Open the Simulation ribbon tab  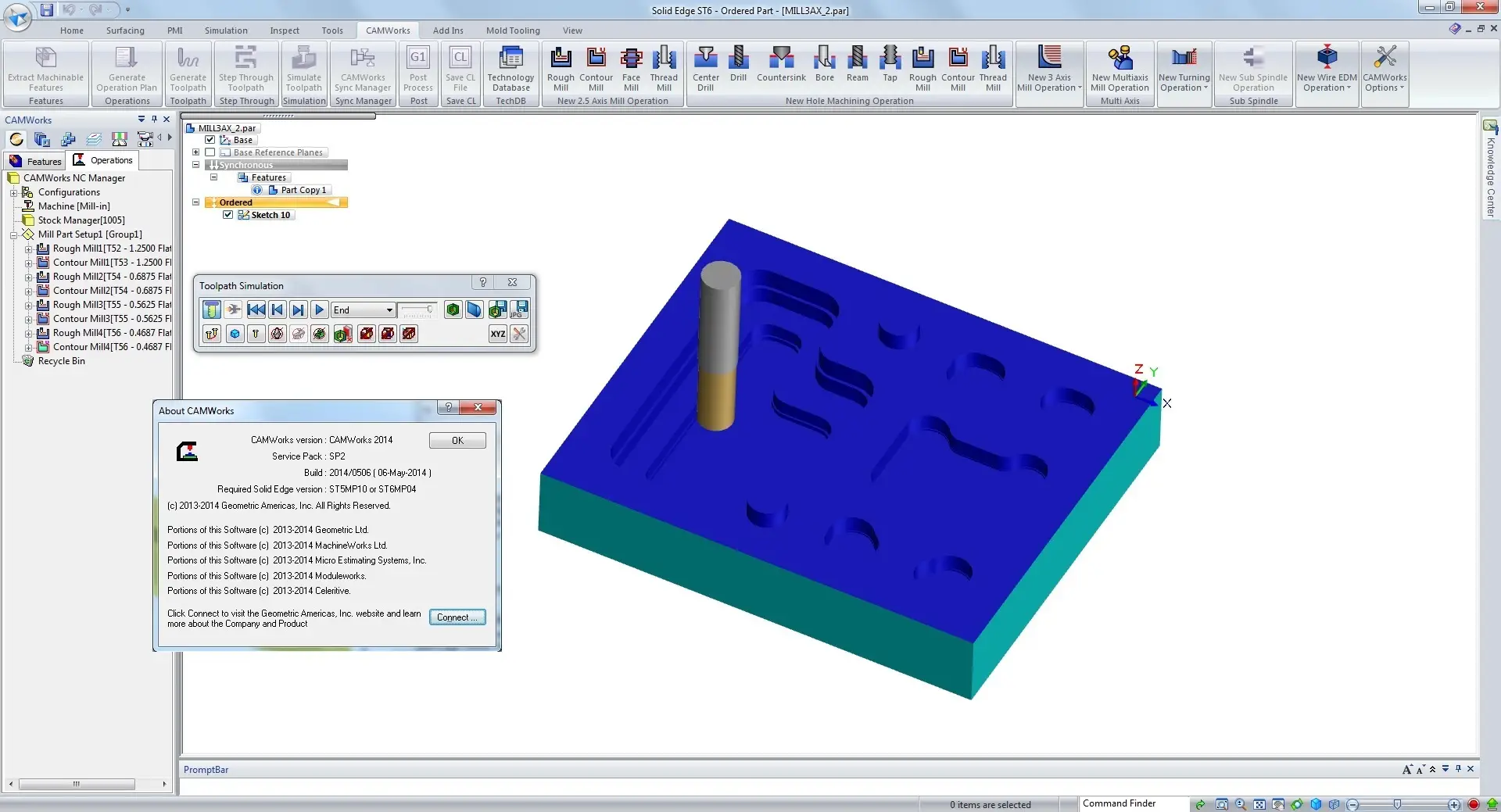point(226,30)
